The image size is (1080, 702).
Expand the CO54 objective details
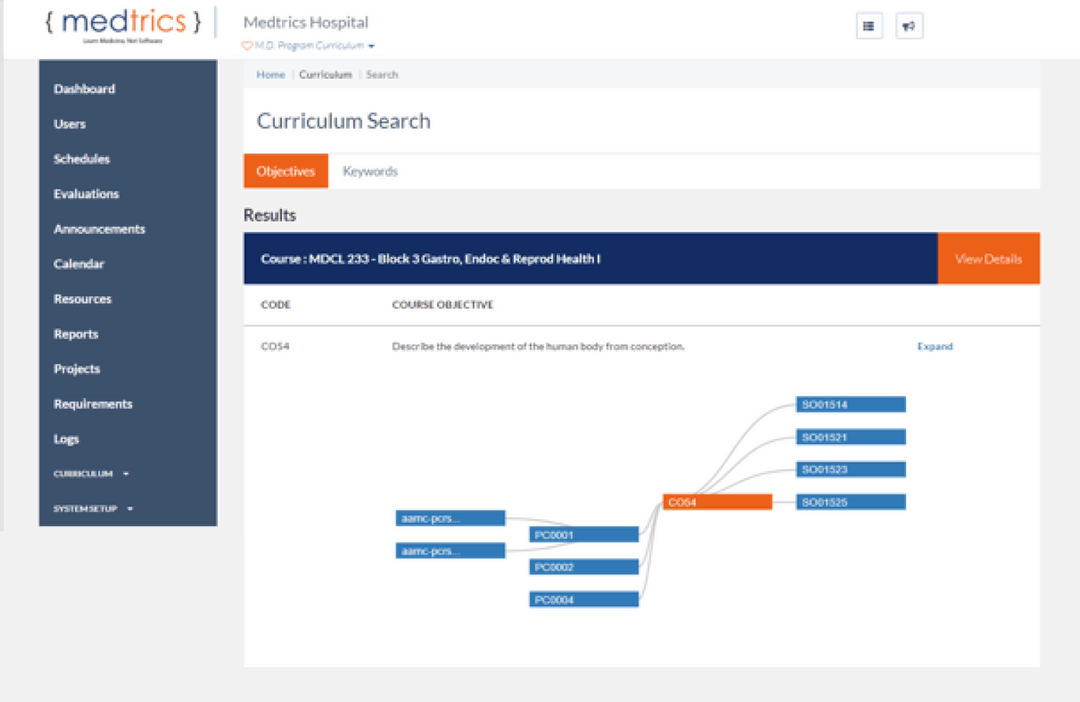(x=934, y=345)
